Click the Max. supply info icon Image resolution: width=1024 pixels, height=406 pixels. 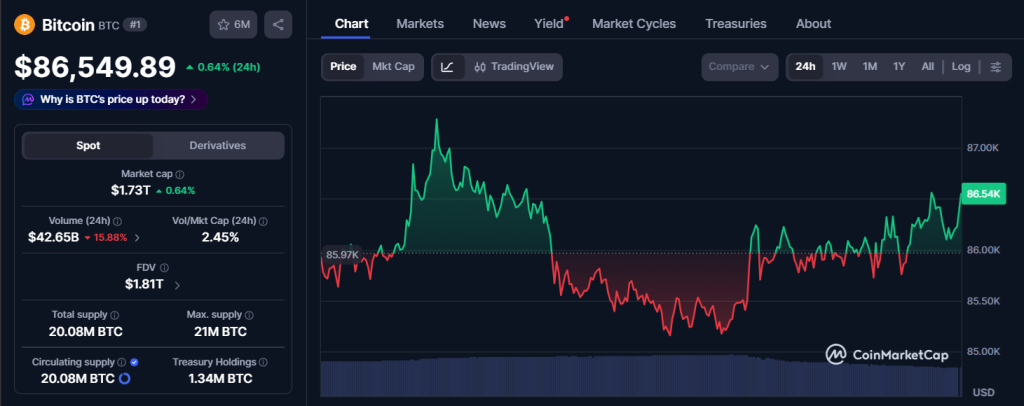[249, 315]
